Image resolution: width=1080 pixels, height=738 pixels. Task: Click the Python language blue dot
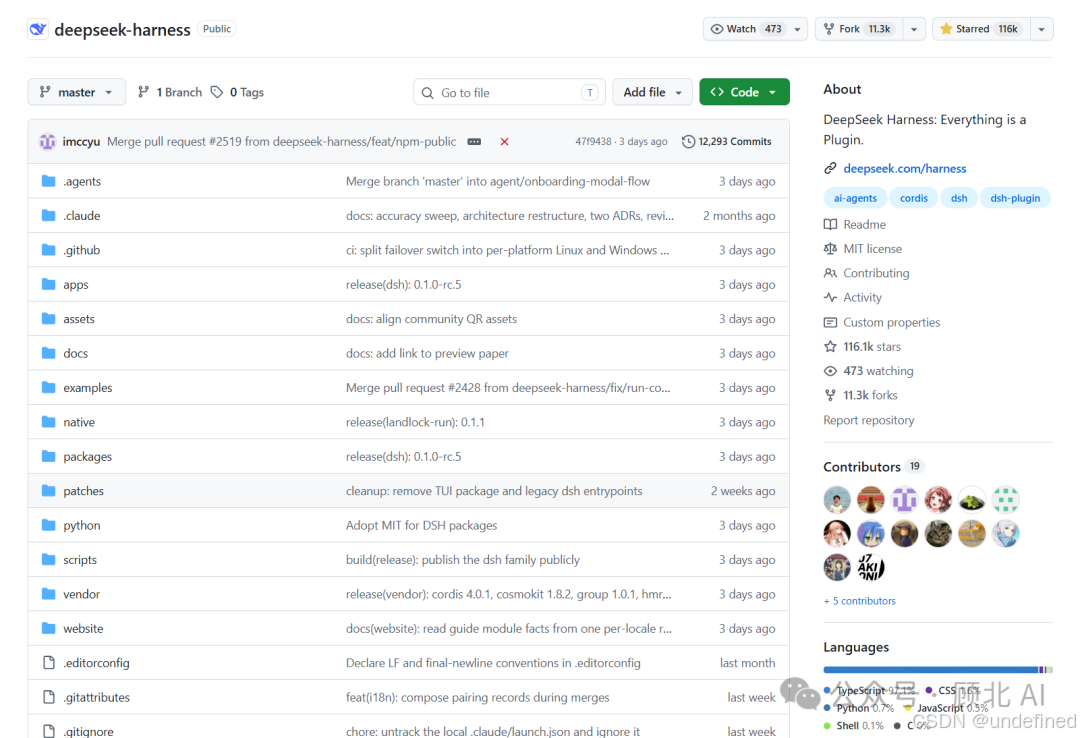point(827,708)
